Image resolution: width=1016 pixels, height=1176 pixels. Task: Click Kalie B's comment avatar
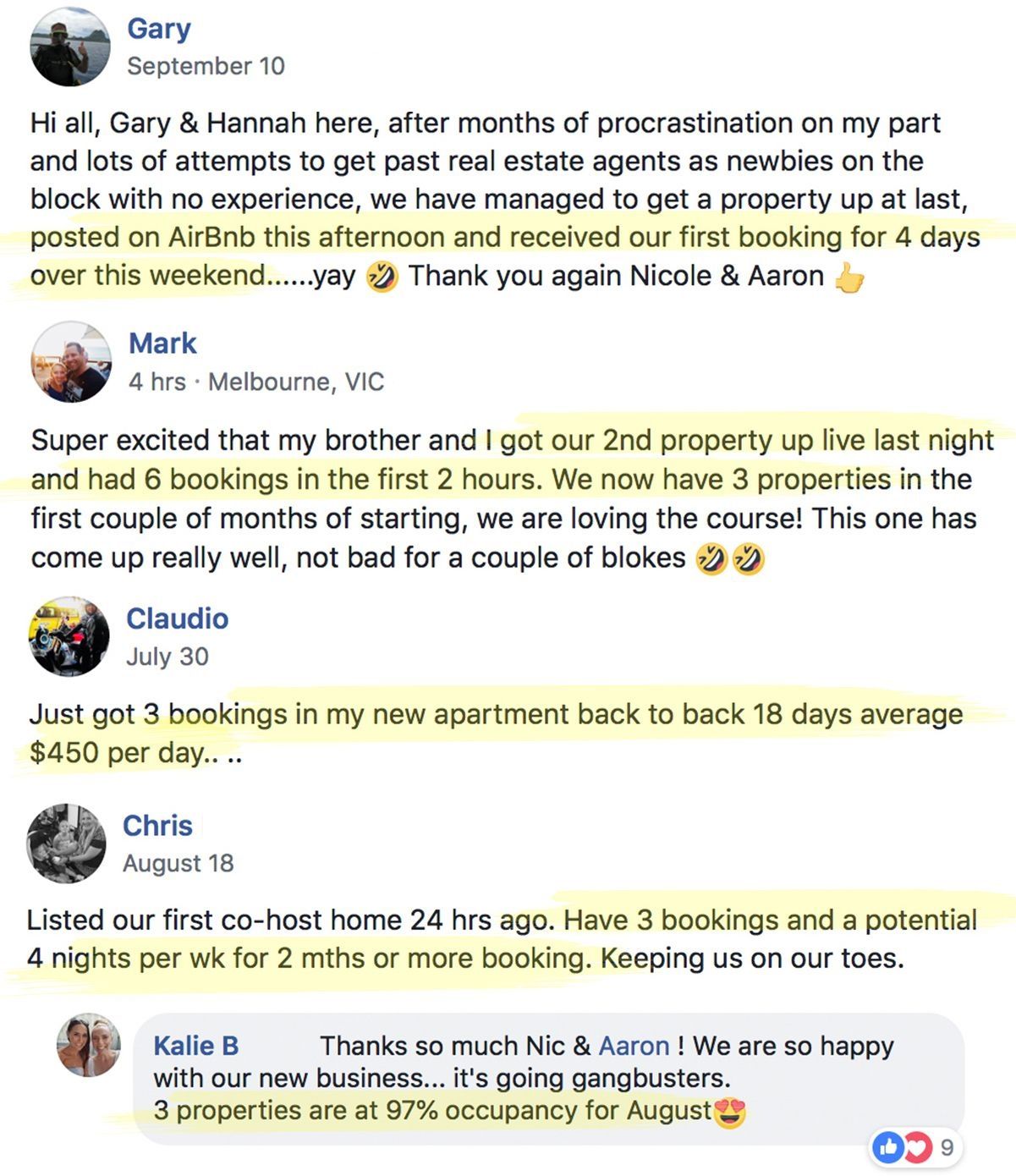point(88,1045)
